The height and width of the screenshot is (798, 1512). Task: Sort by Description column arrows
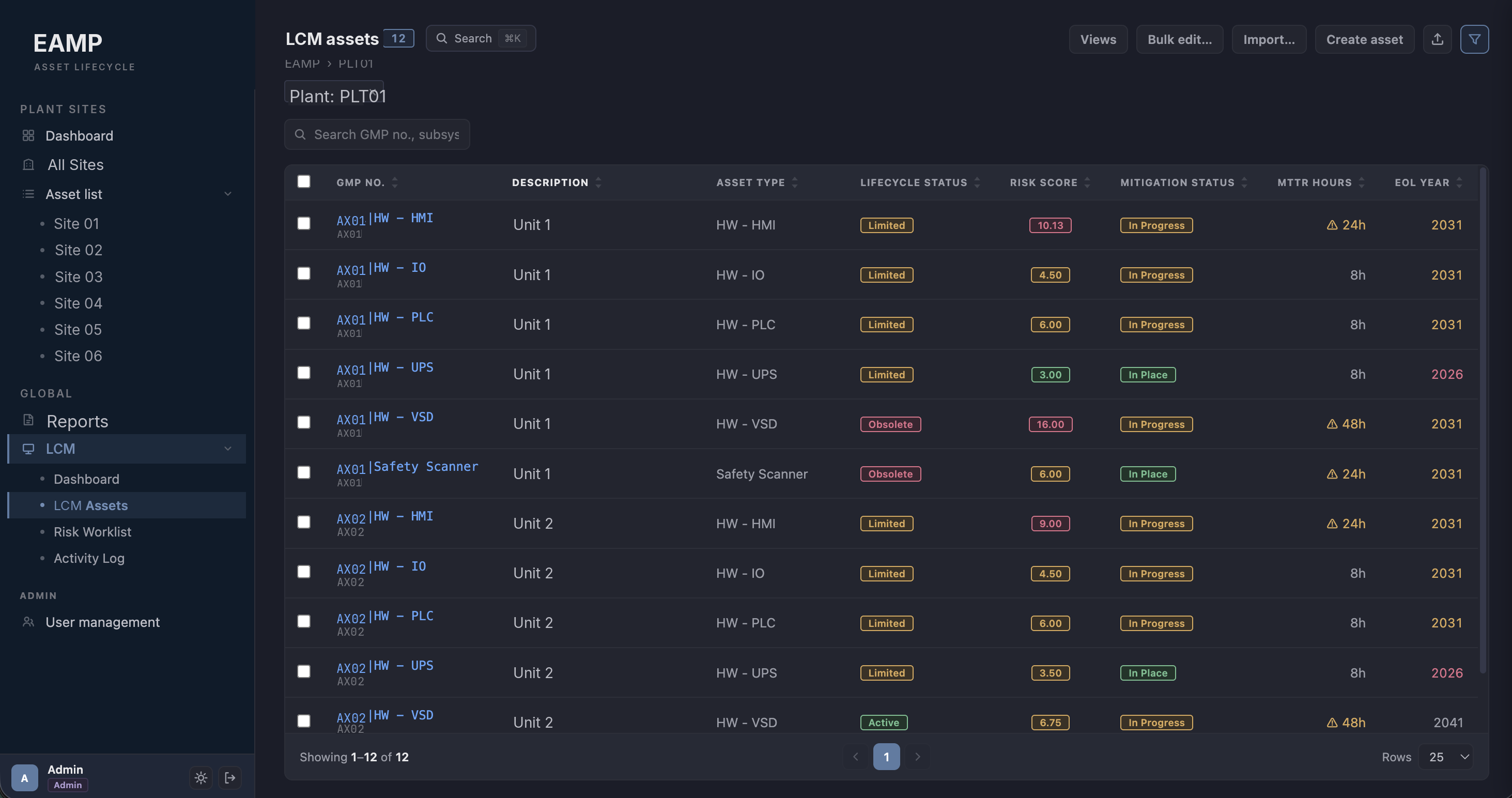pyautogui.click(x=598, y=182)
